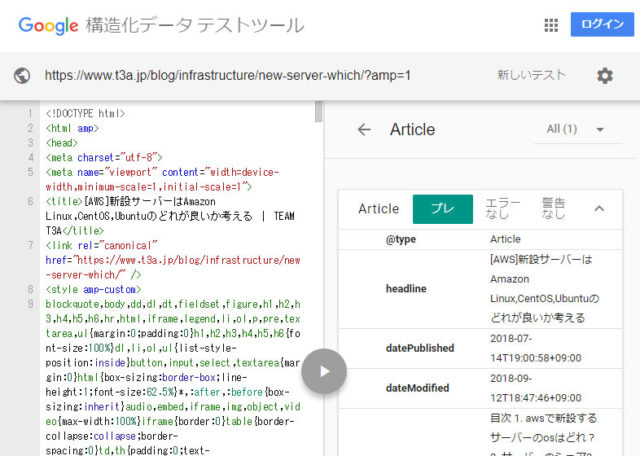Open the settings gear menu

604,76
